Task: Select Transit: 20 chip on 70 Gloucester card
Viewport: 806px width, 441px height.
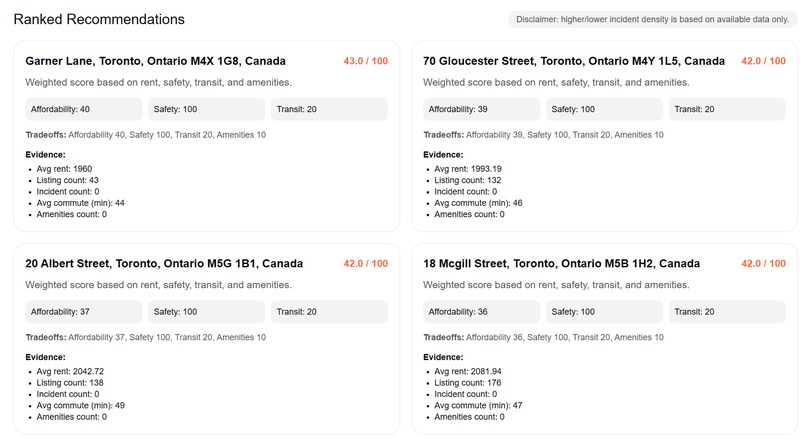Action: point(728,109)
